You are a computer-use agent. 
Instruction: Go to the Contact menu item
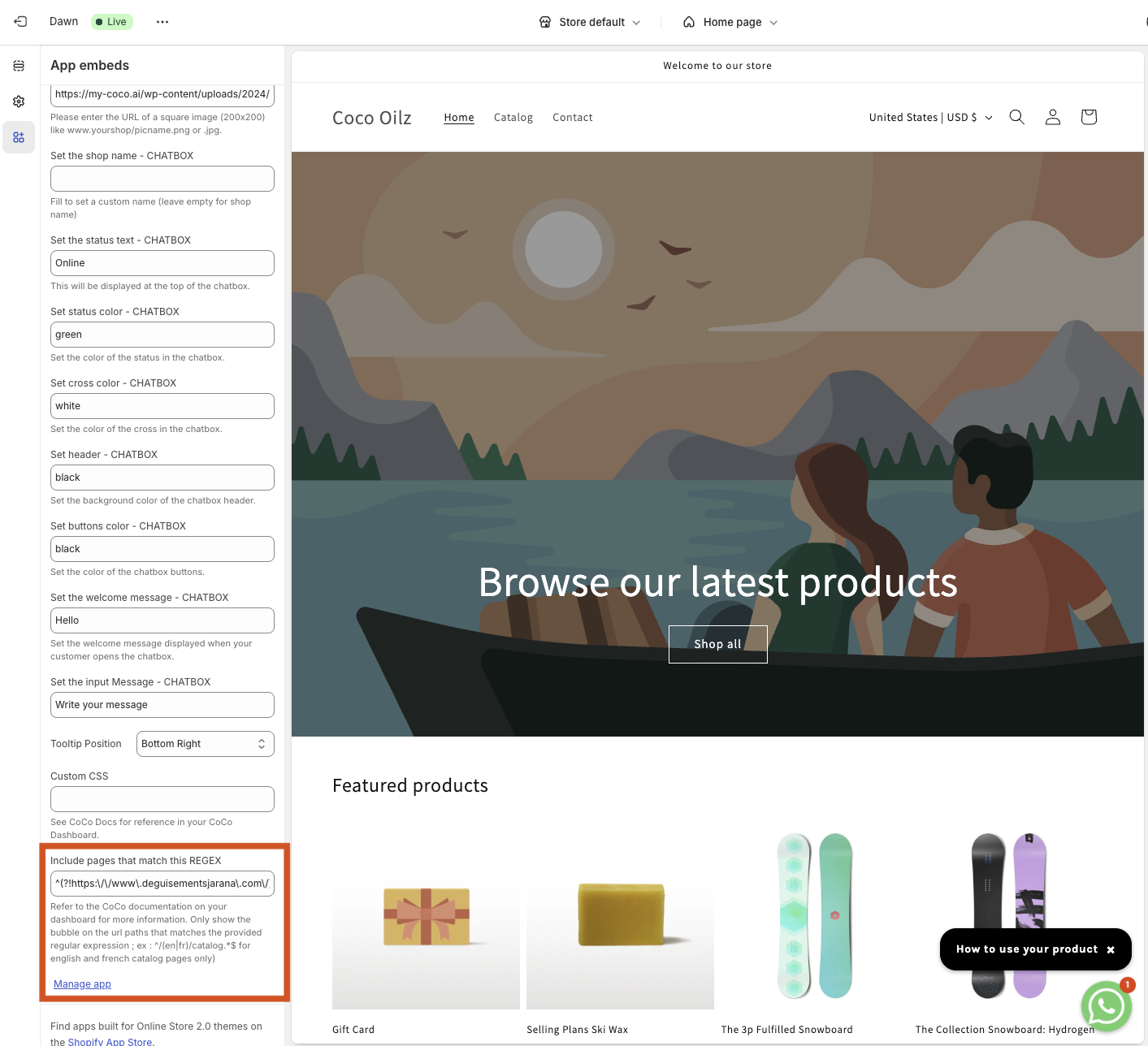click(x=573, y=117)
